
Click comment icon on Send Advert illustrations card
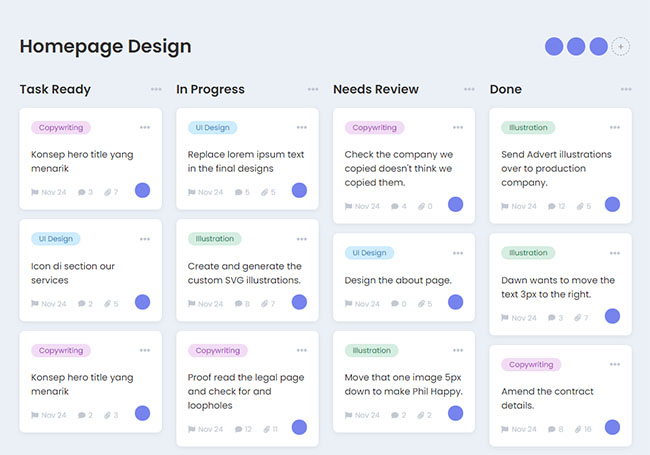(547, 206)
